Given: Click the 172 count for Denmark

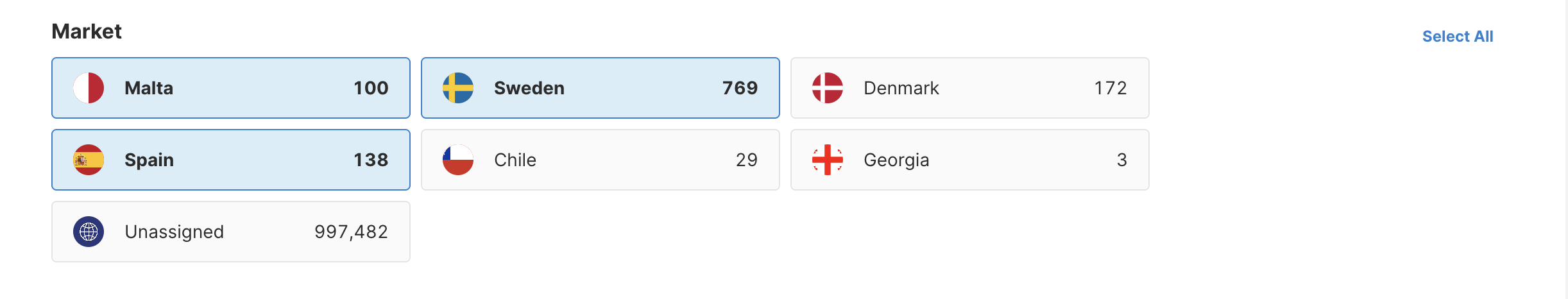Looking at the screenshot, I should pos(1110,88).
